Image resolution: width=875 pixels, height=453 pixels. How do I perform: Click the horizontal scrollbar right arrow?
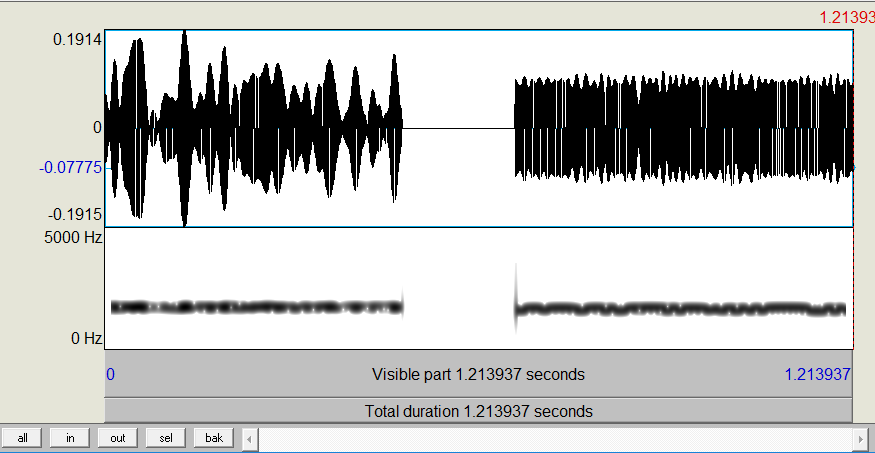860,438
